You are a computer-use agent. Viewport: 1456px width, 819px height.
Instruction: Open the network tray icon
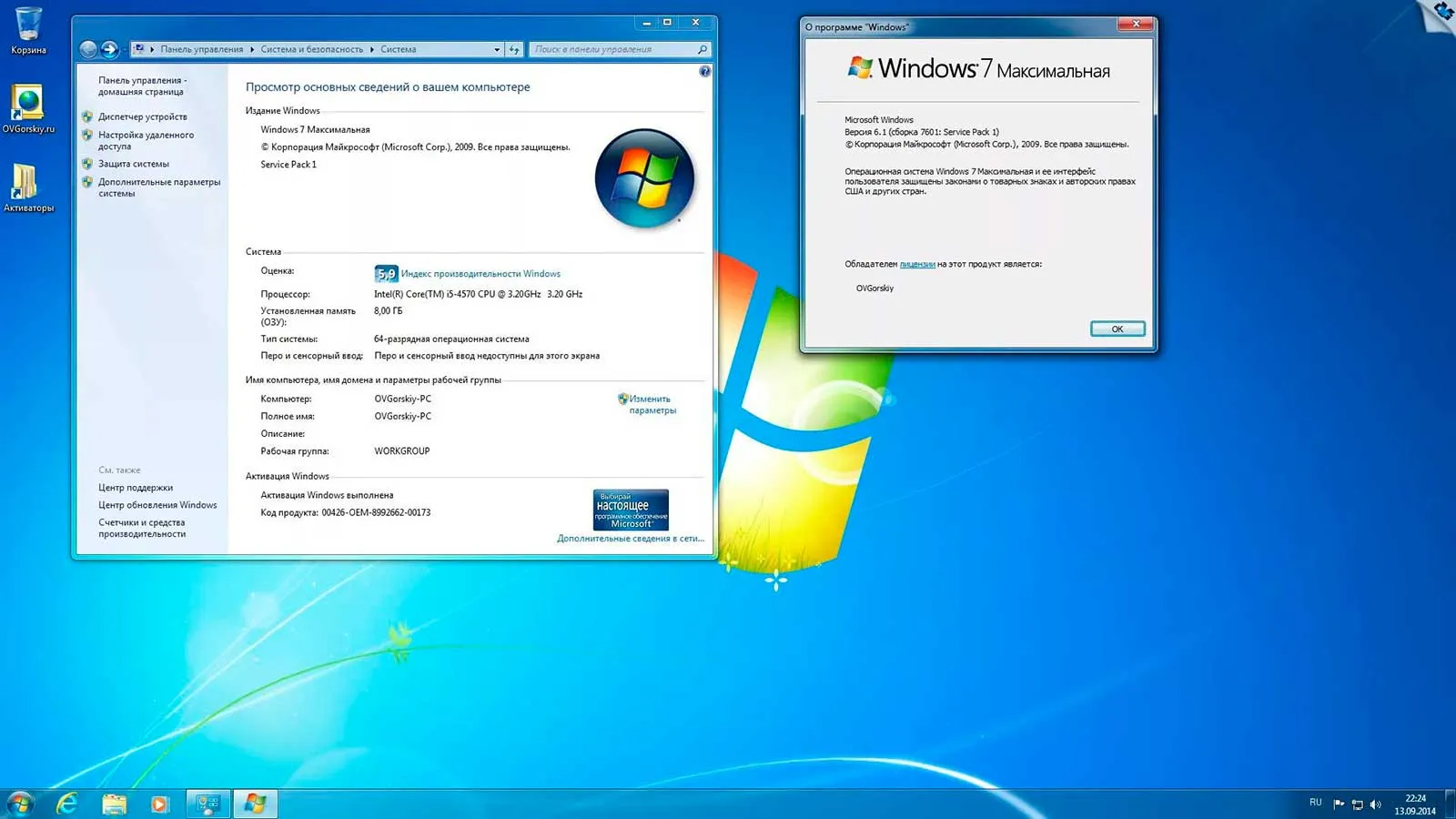coord(1357,804)
